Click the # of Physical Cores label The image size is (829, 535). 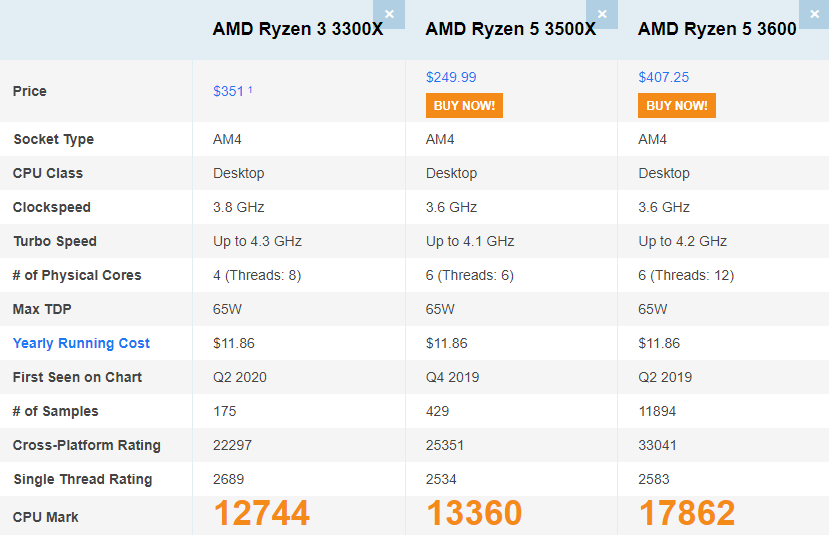click(x=77, y=275)
